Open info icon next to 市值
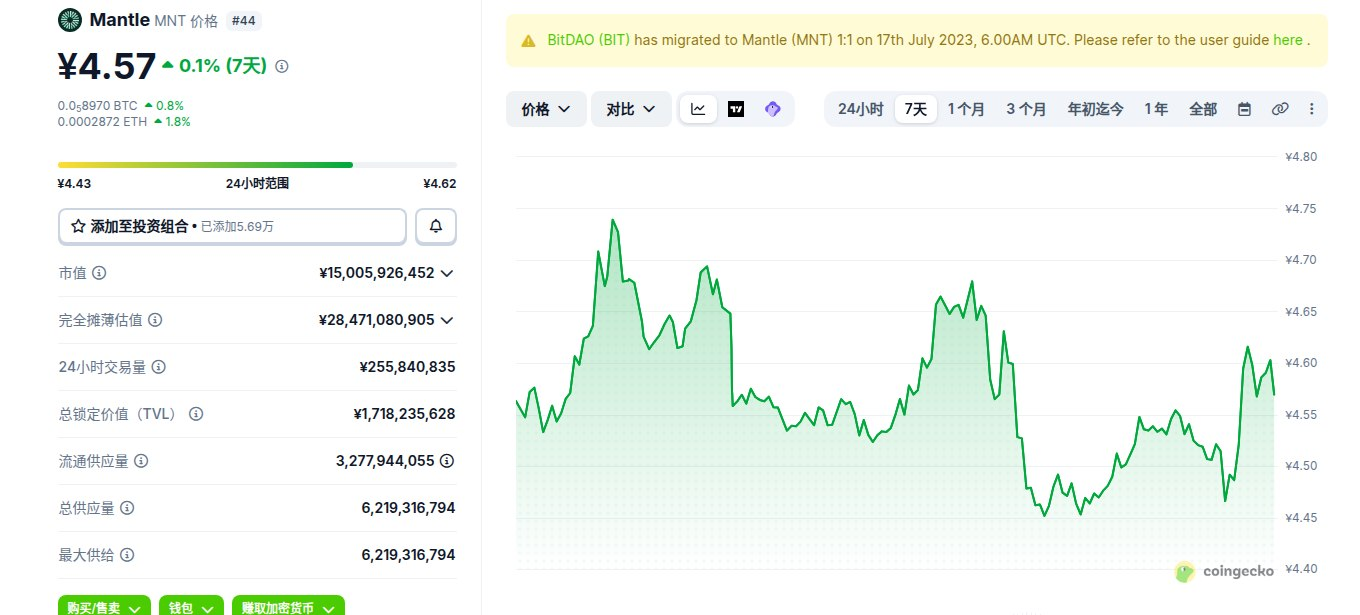This screenshot has width=1360, height=615. coord(99,273)
